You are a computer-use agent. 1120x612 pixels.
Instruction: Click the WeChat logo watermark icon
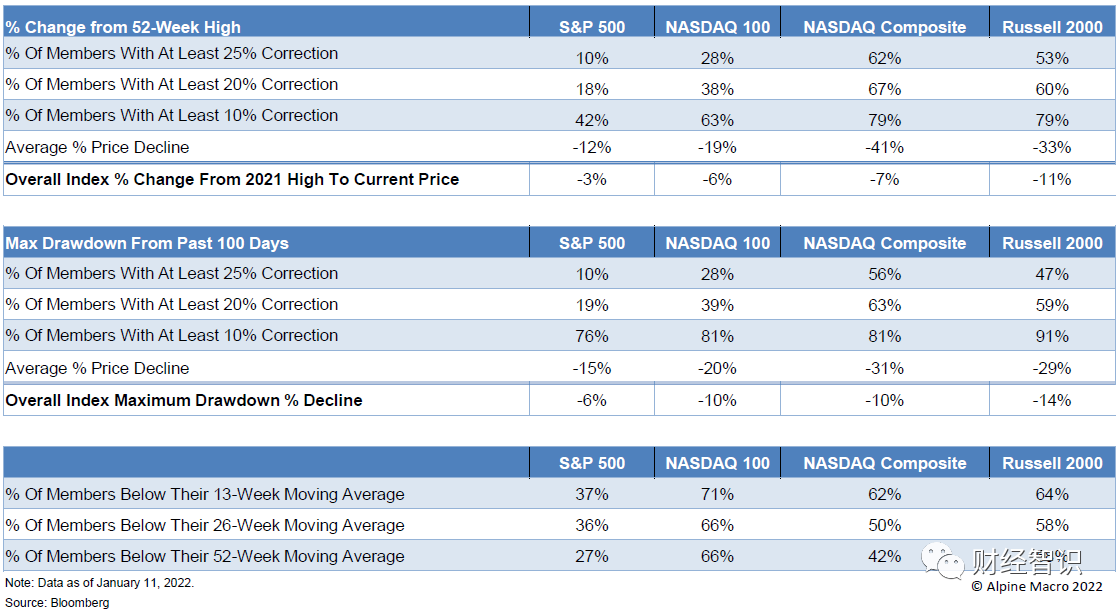[944, 560]
